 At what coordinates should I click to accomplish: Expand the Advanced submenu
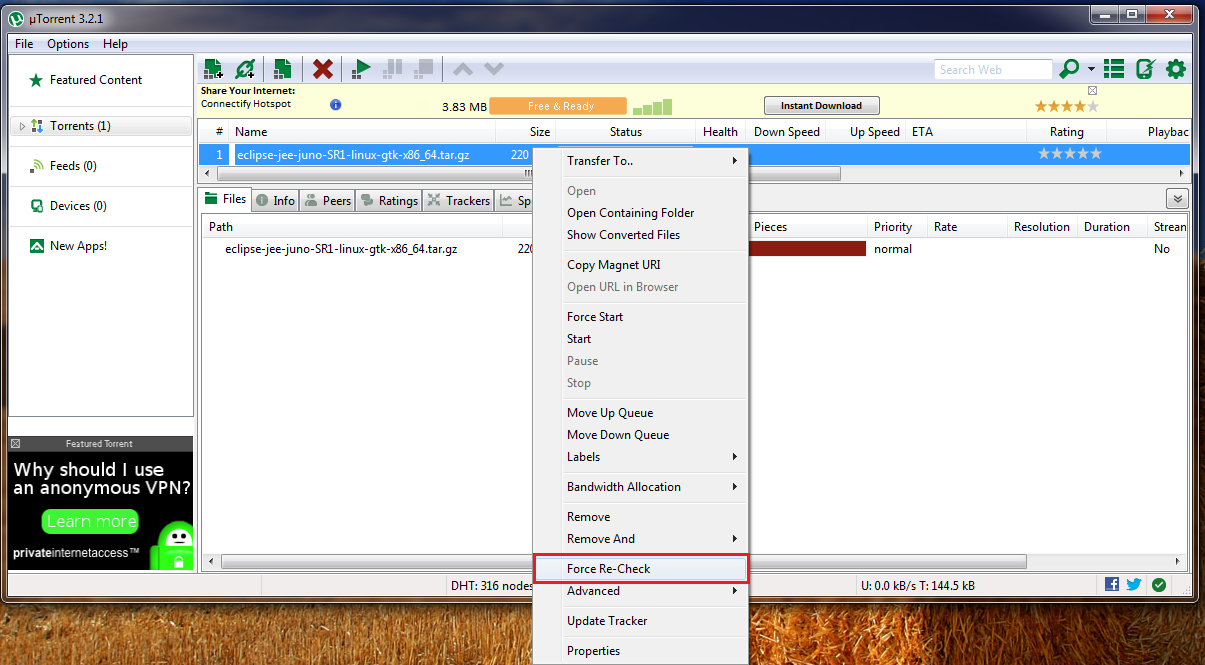click(x=640, y=591)
